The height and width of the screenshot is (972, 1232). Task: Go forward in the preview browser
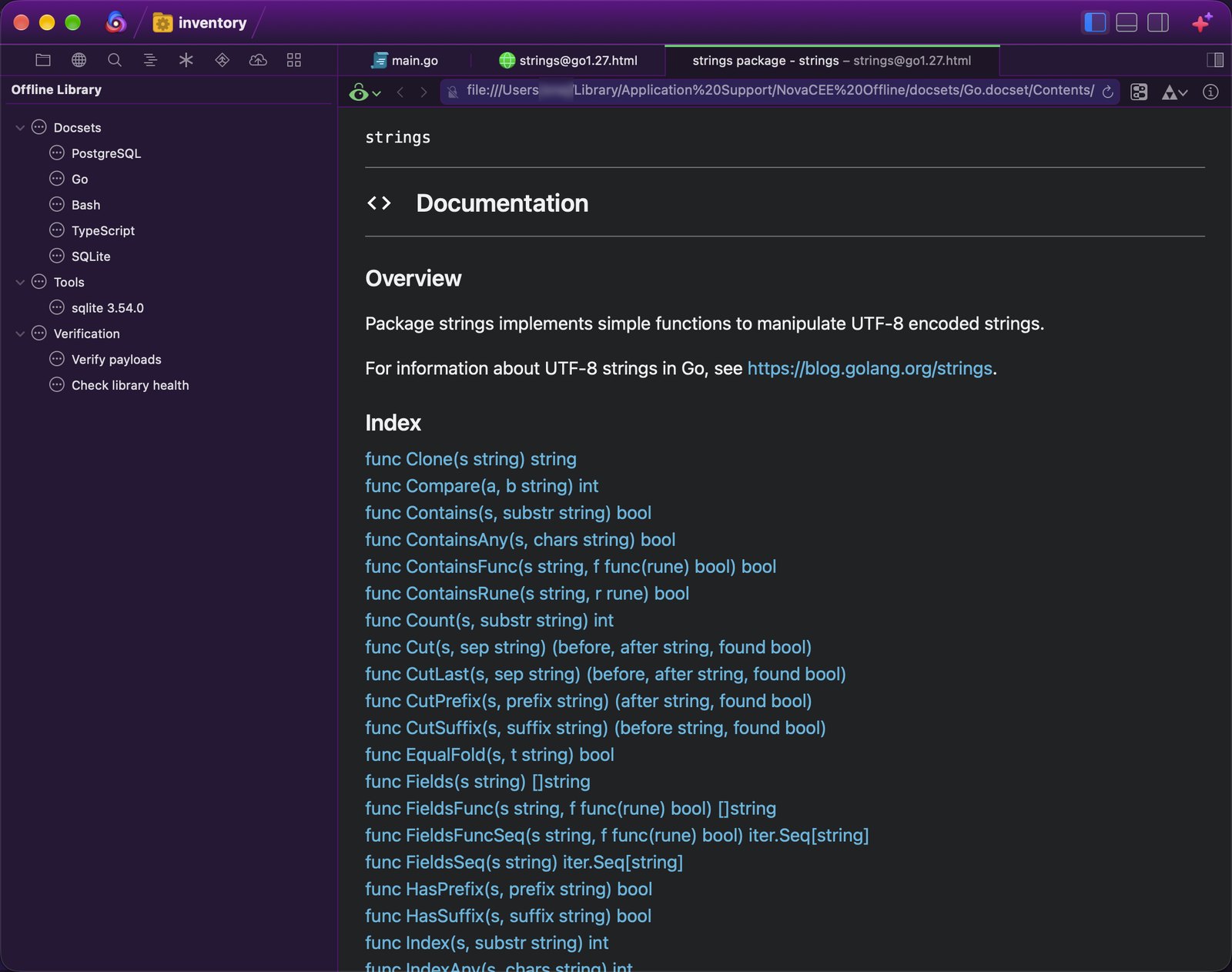coord(423,92)
